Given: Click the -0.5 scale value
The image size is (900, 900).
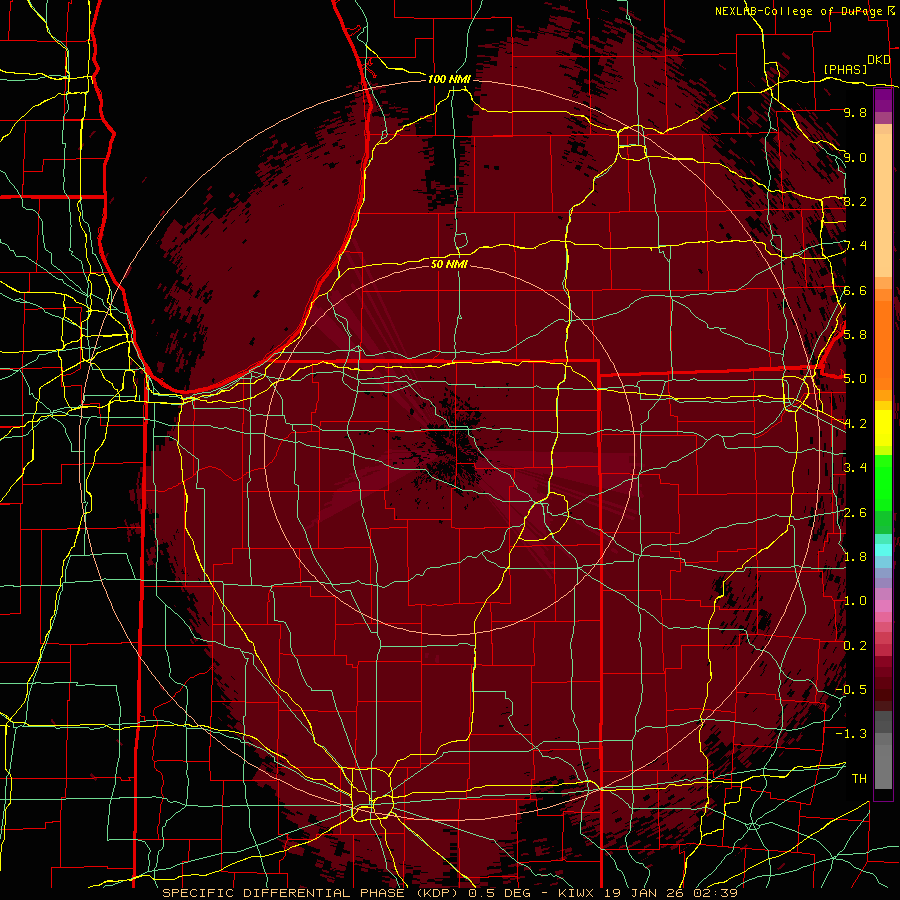Looking at the screenshot, I should click(851, 690).
